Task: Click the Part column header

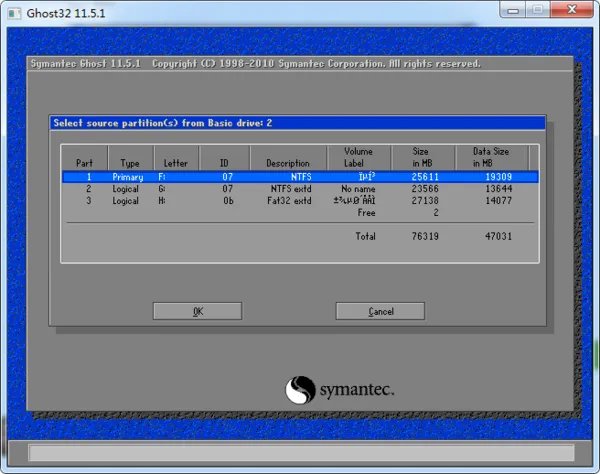Action: tap(85, 163)
